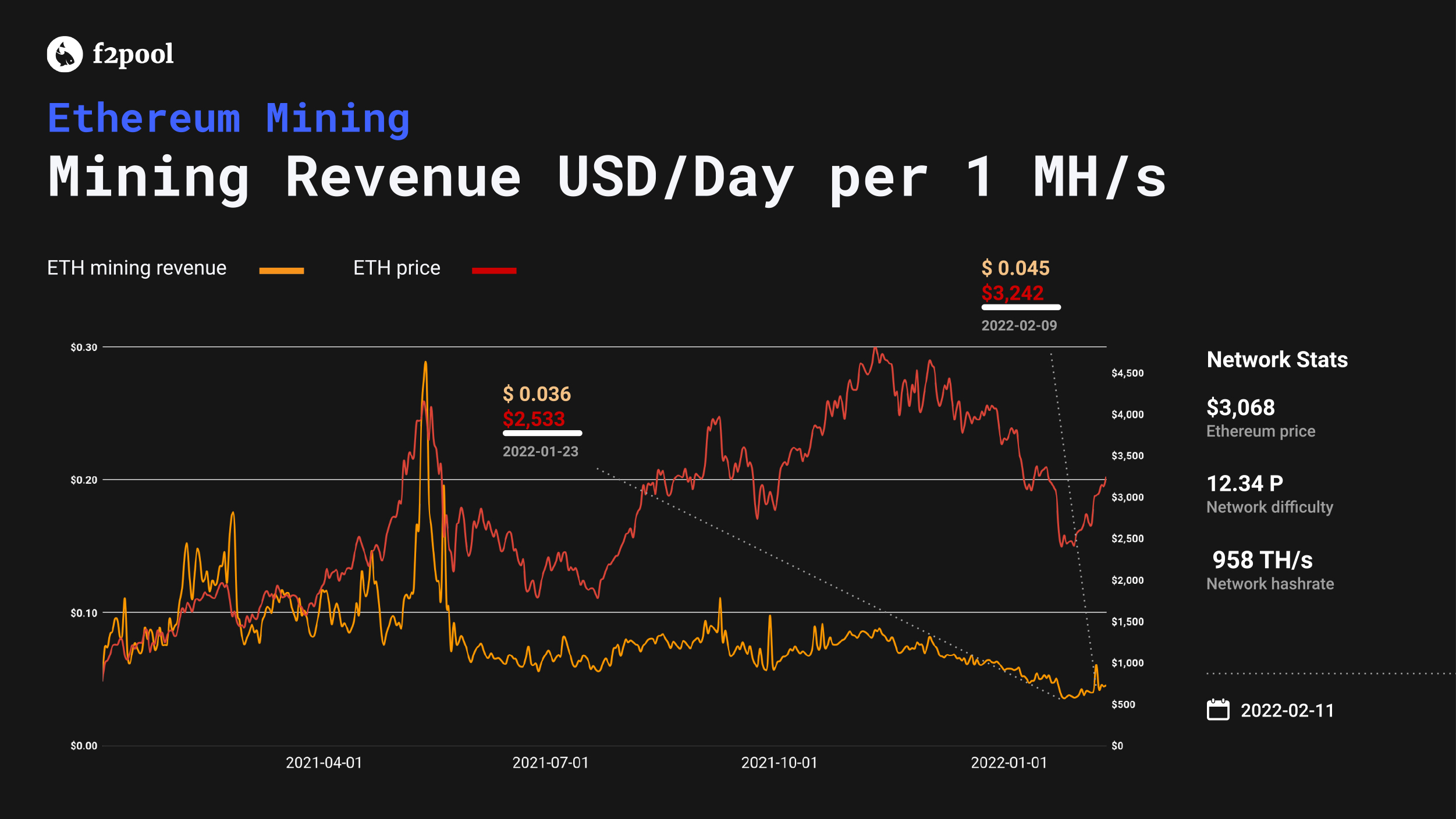Select the 2022-01-01 x-axis label

point(1009,763)
